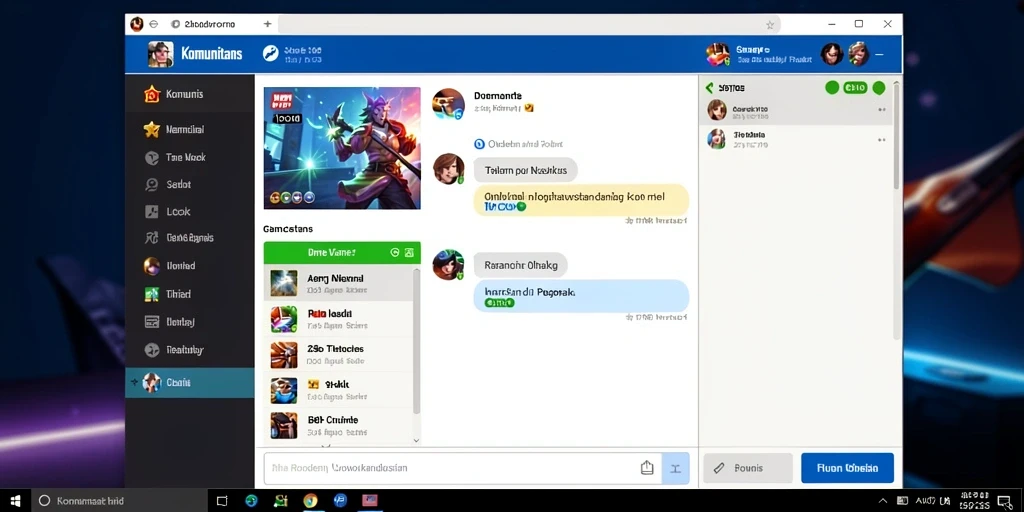
Task: Click the share icon in message box
Action: click(647, 468)
